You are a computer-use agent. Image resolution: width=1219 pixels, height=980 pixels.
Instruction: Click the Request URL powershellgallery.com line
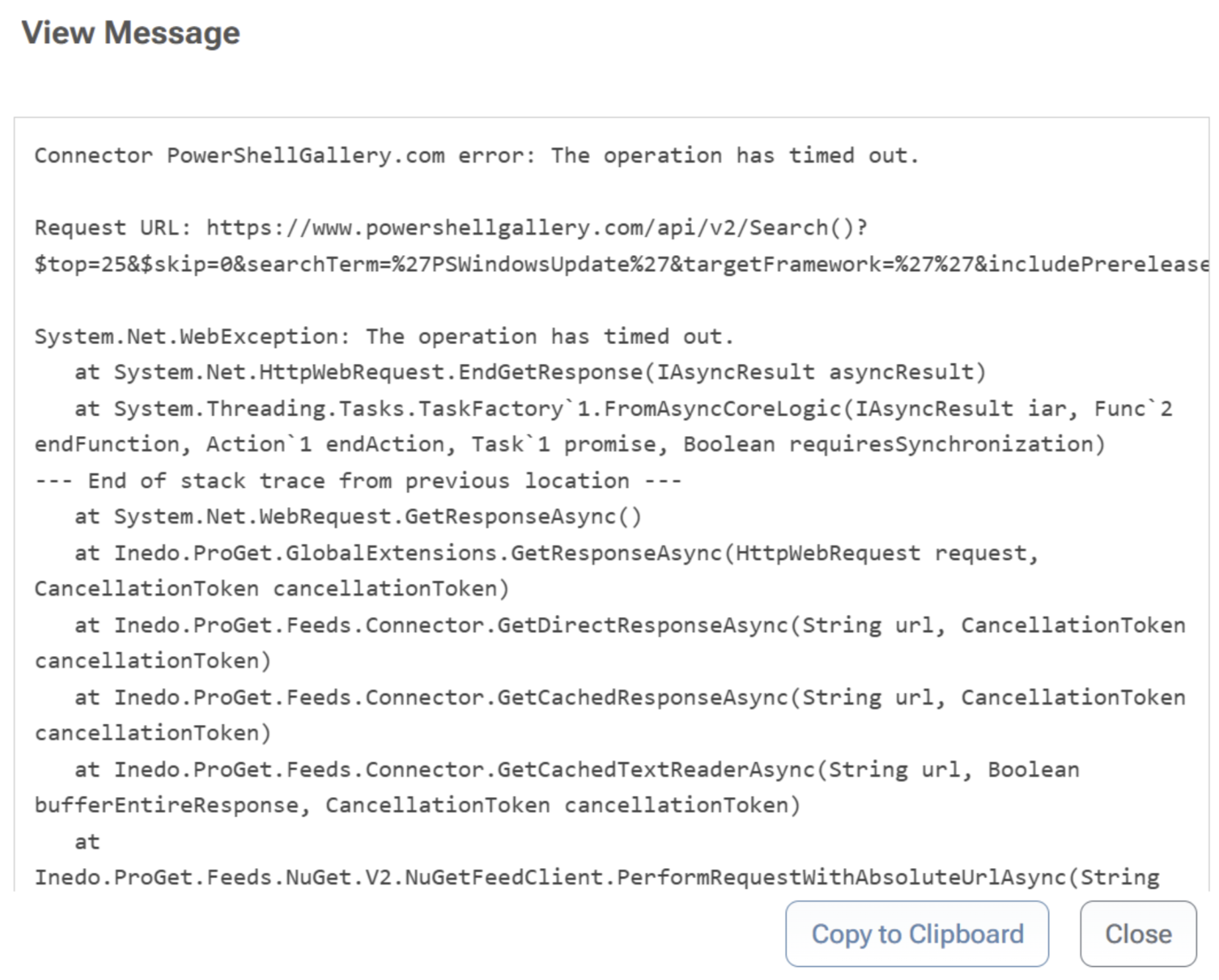pos(451,228)
